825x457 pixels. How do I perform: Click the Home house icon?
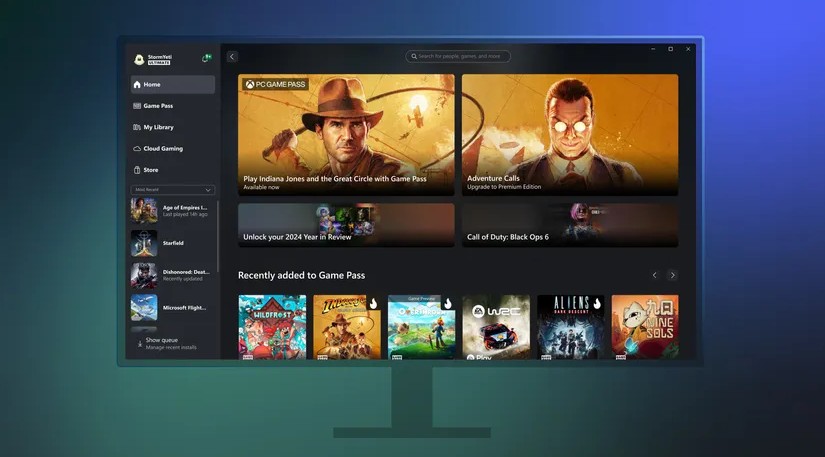click(137, 85)
